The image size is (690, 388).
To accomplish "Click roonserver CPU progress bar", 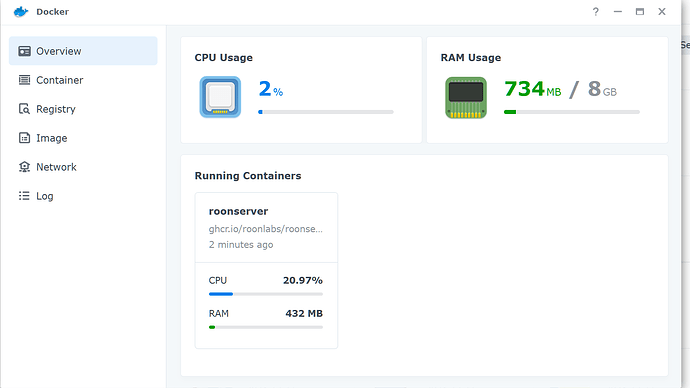I will (x=266, y=294).
